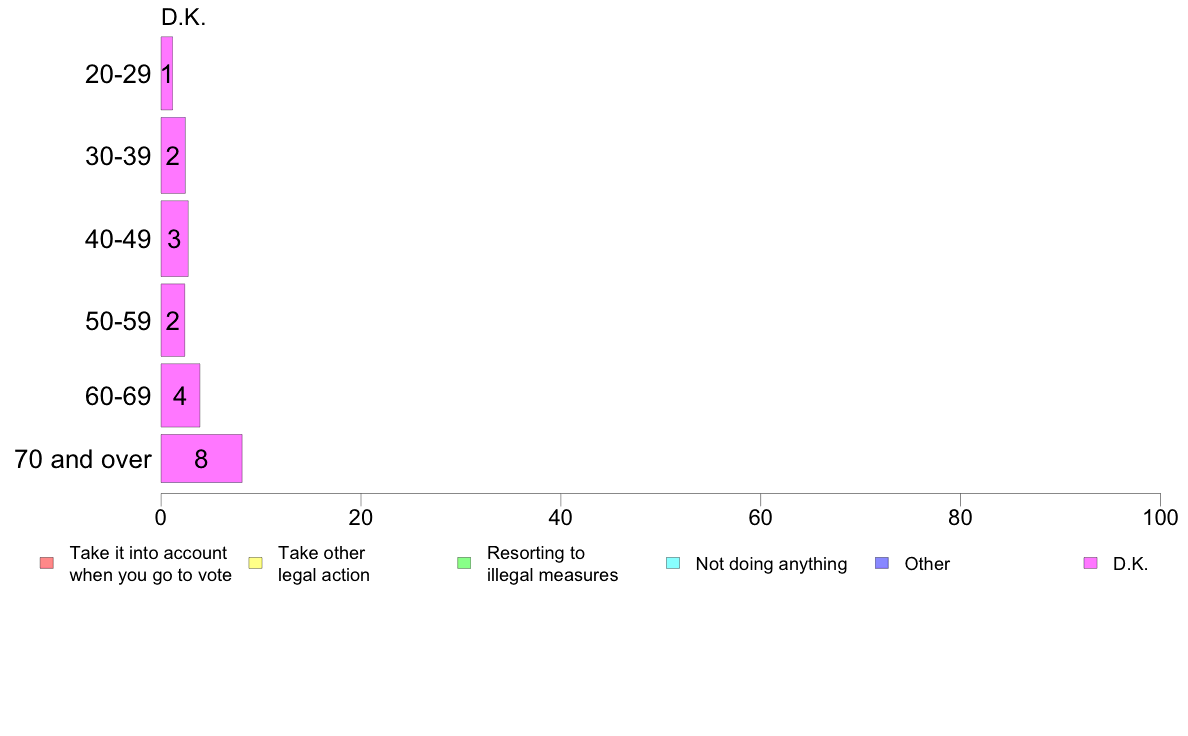Screen dimensions: 1188x736
Task: Click the 'D.K.' chart title text
Action: point(183,17)
